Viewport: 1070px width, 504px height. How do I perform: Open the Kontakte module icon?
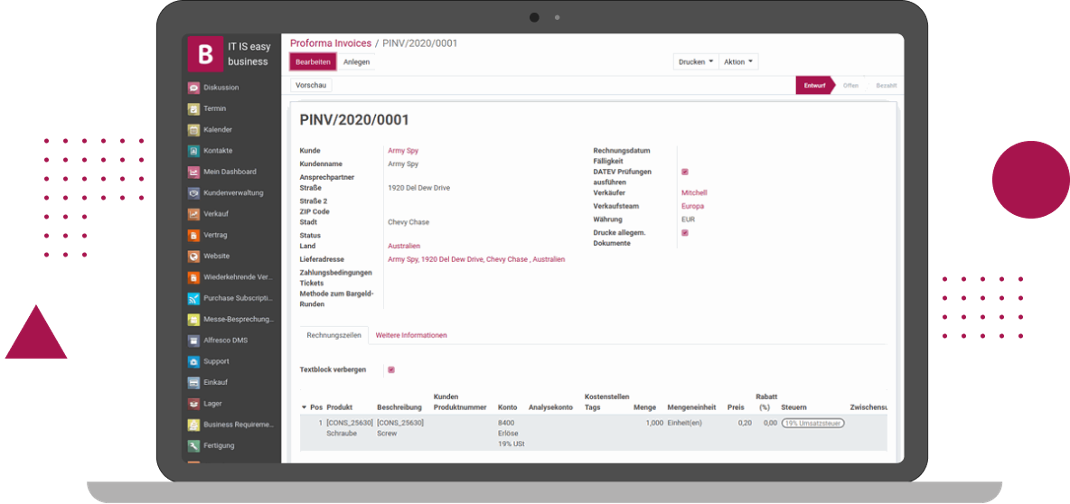194,151
